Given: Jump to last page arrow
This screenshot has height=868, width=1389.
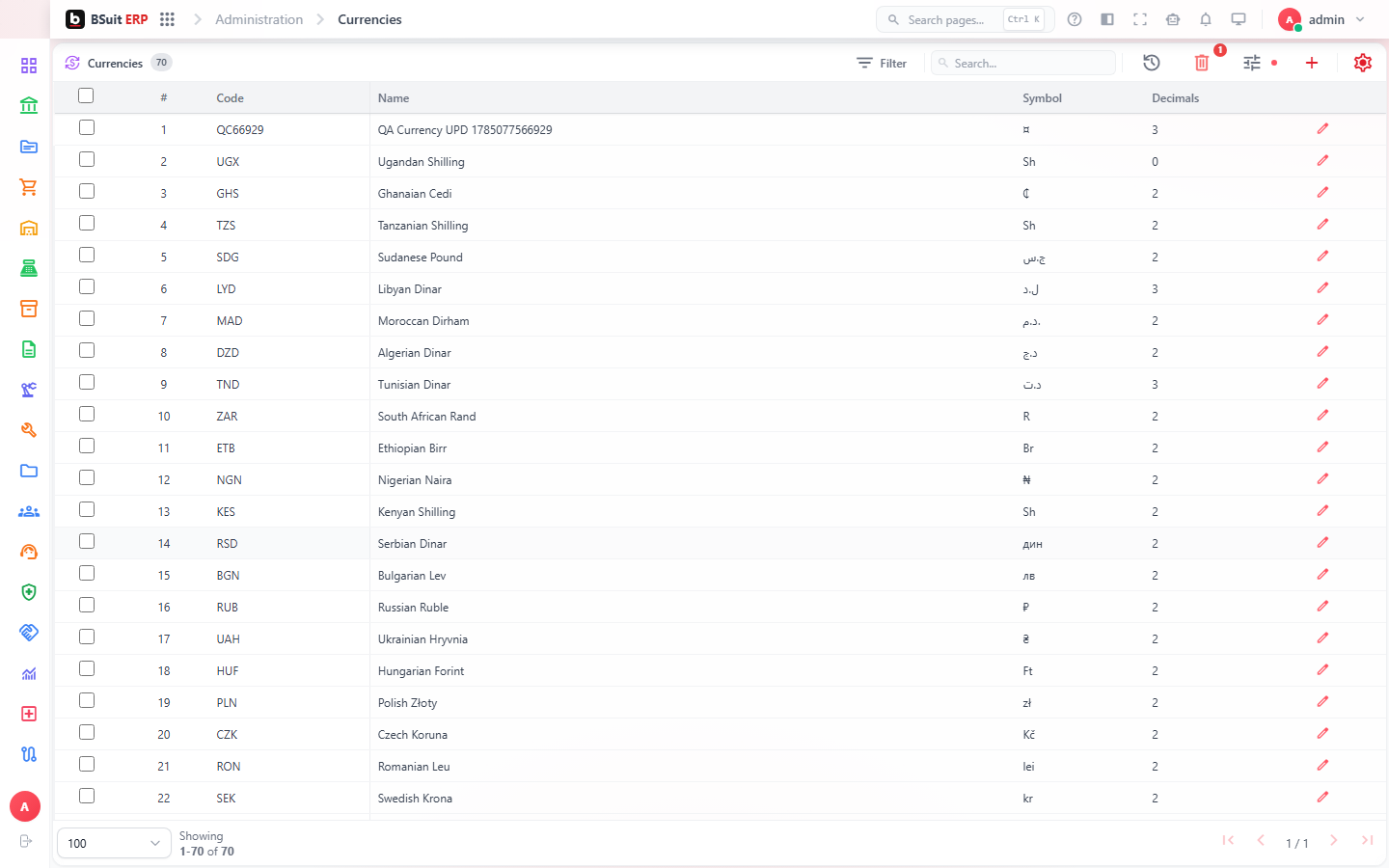Looking at the screenshot, I should point(1367,841).
